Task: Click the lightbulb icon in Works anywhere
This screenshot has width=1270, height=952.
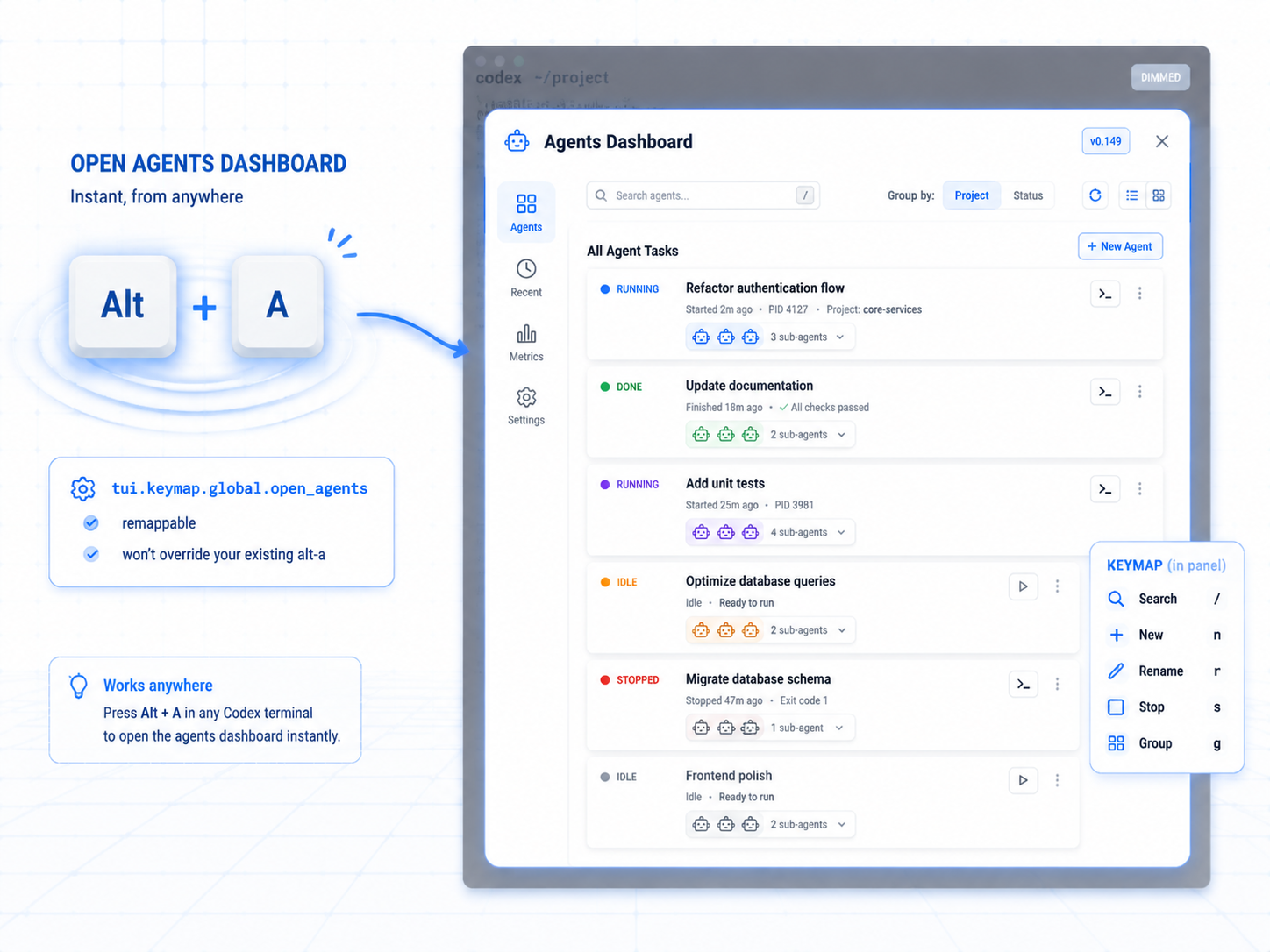Action: tap(79, 686)
